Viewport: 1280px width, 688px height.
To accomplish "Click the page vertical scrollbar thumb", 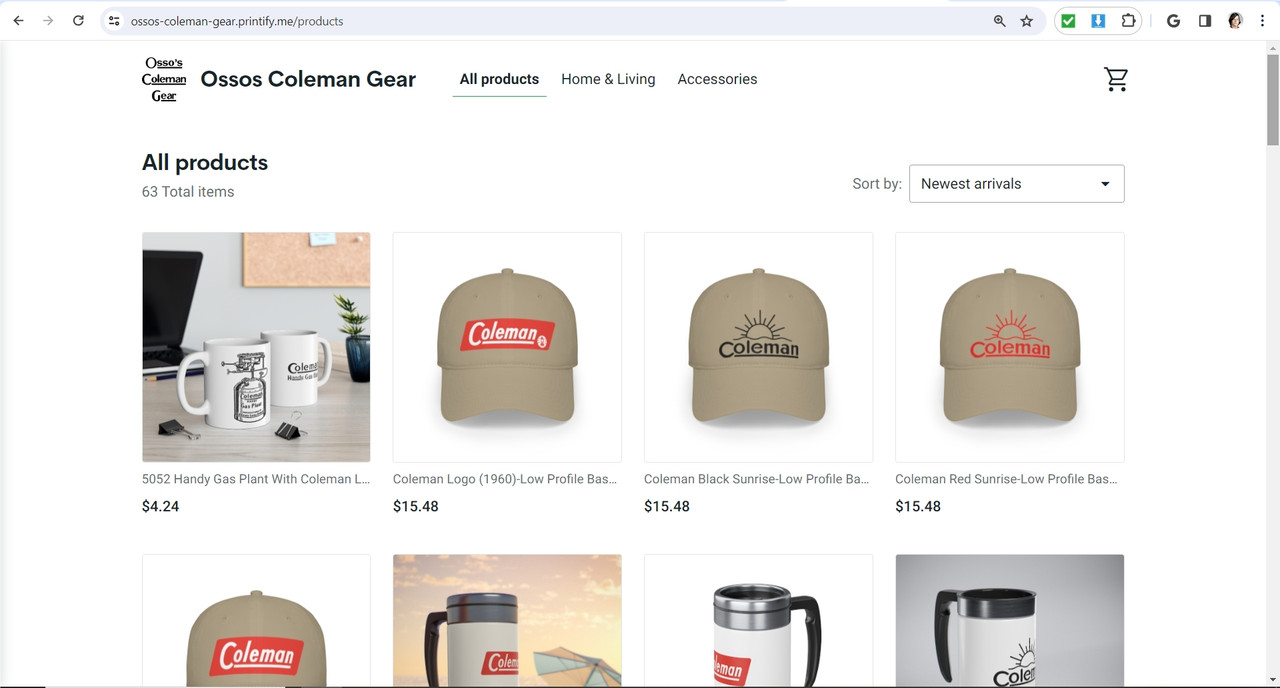I will click(1272, 100).
